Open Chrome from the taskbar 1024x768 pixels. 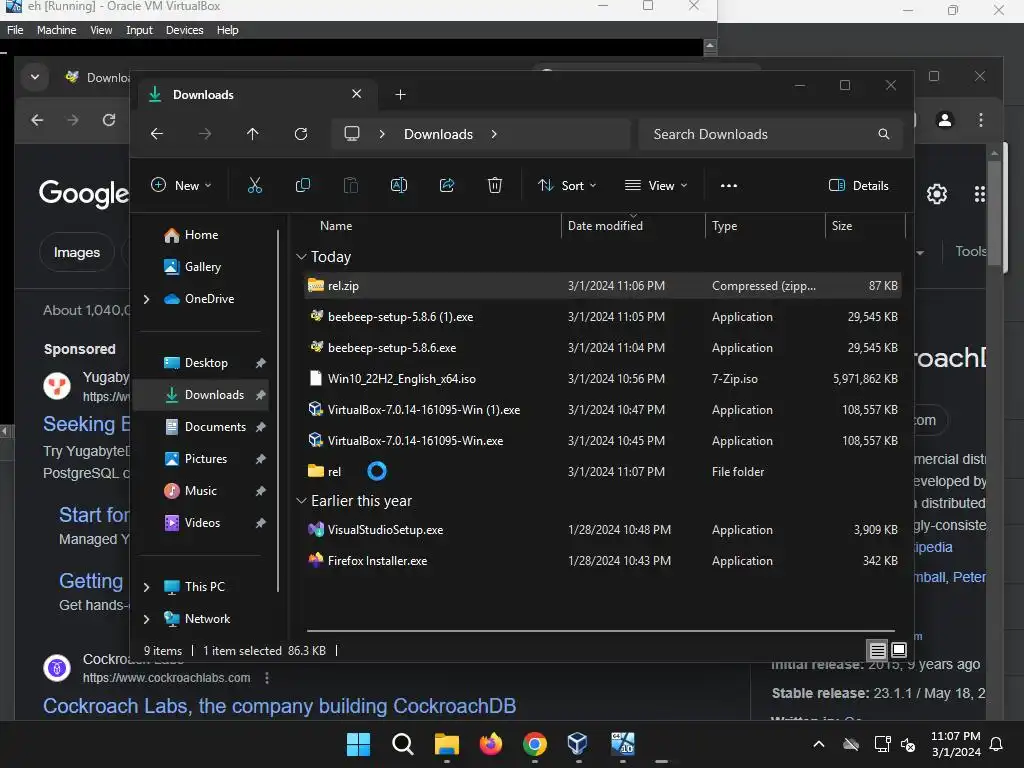coord(534,744)
